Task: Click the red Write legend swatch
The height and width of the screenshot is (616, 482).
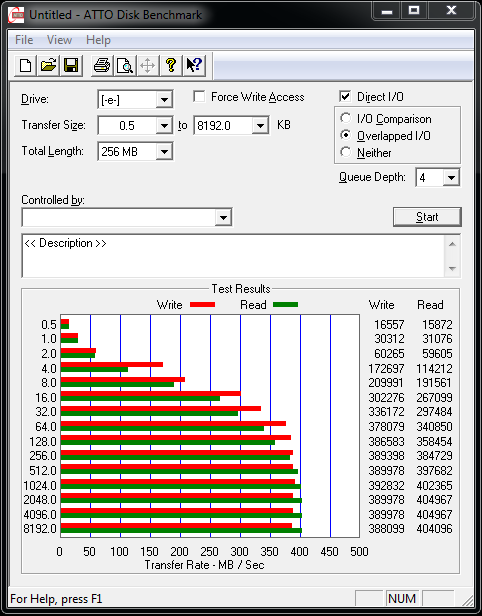Action: coord(202,304)
